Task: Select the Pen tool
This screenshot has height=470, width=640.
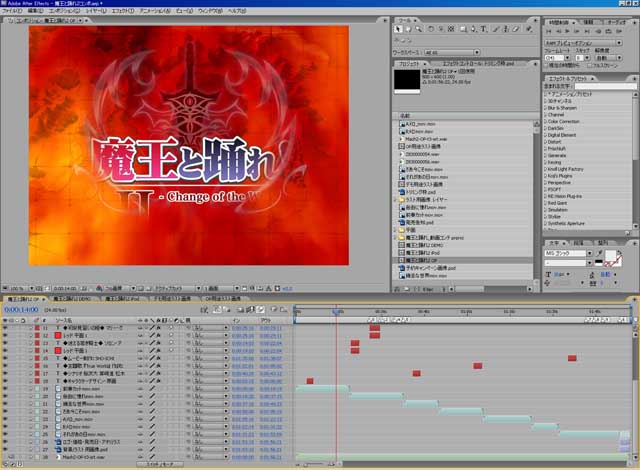Action: [473, 29]
